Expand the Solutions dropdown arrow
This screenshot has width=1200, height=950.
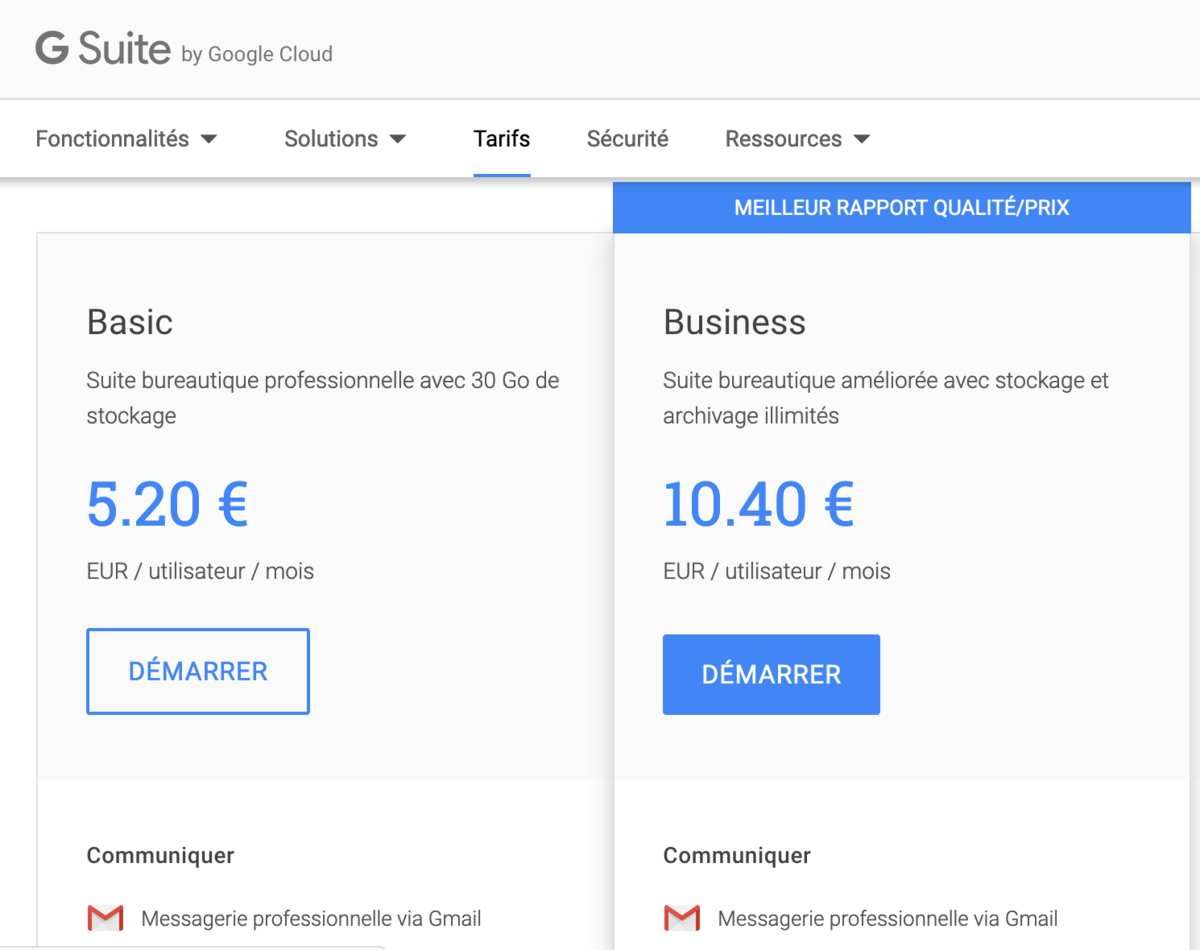click(398, 139)
